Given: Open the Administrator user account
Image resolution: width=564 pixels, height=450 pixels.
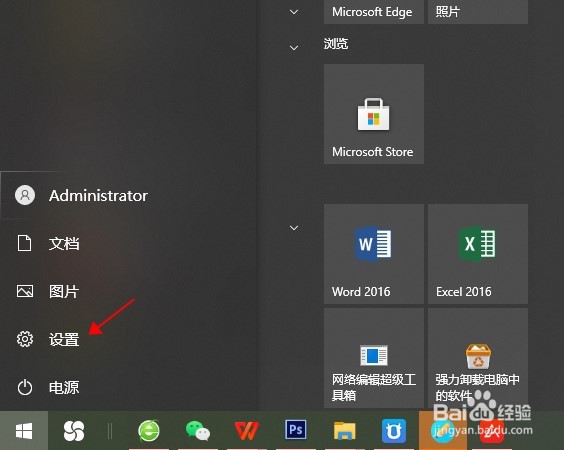Looking at the screenshot, I should [x=81, y=195].
